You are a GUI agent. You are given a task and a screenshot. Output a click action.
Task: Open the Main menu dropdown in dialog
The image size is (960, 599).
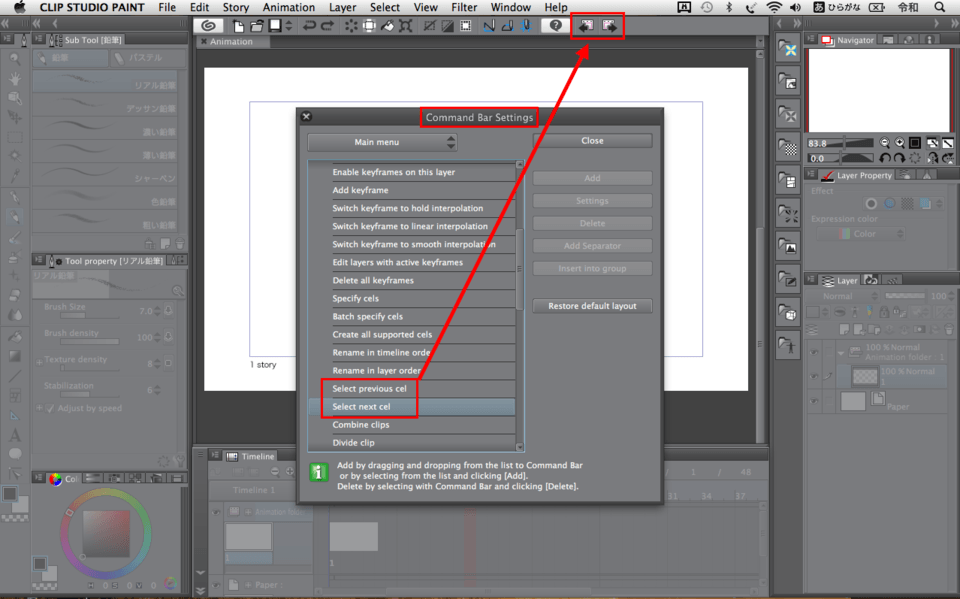point(382,142)
